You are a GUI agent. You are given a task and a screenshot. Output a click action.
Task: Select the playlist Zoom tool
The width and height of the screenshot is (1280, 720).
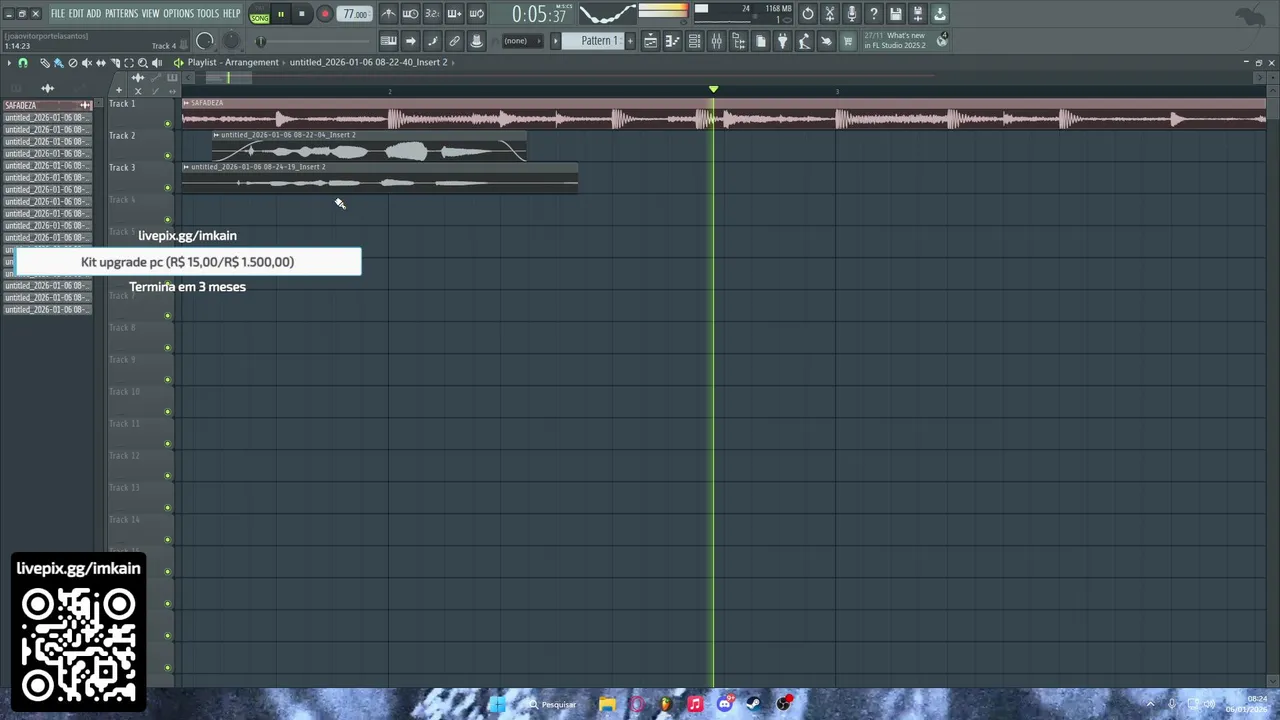tap(143, 63)
